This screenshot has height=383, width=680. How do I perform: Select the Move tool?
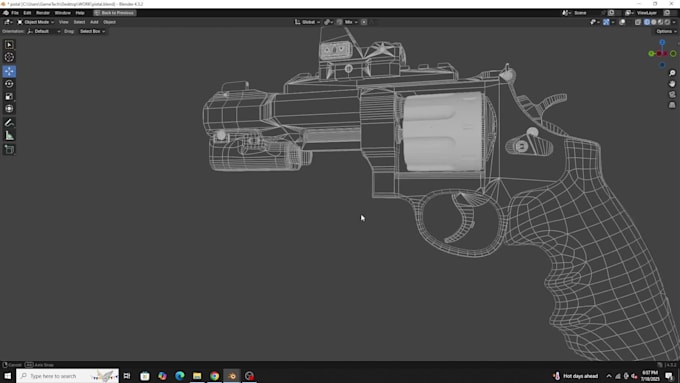point(9,71)
